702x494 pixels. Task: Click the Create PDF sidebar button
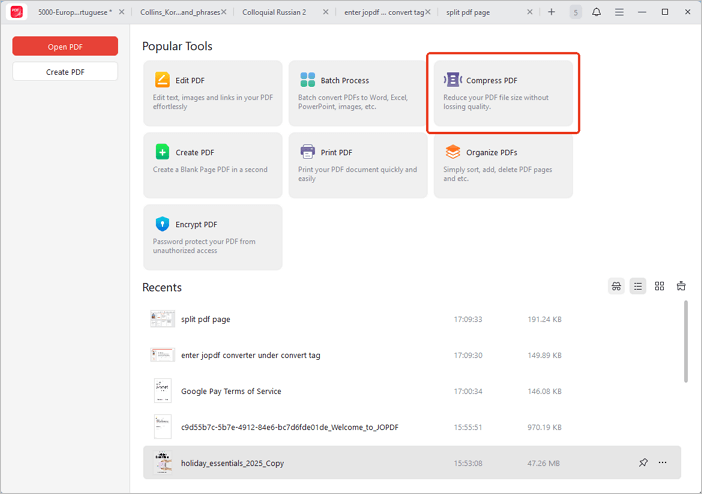65,72
